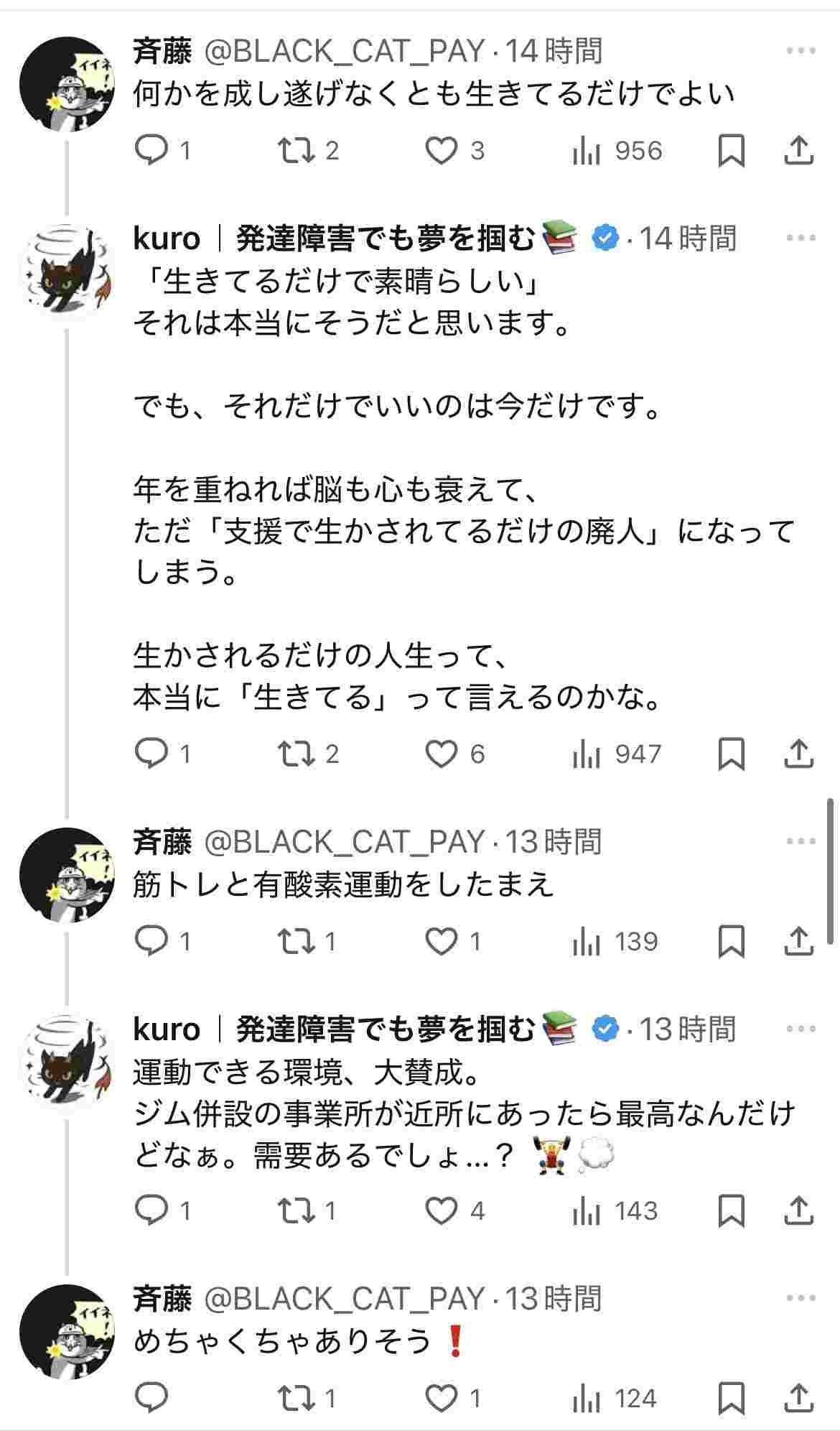
Task: Open more options on kuro's 13時間 tweet
Action: [x=801, y=1029]
